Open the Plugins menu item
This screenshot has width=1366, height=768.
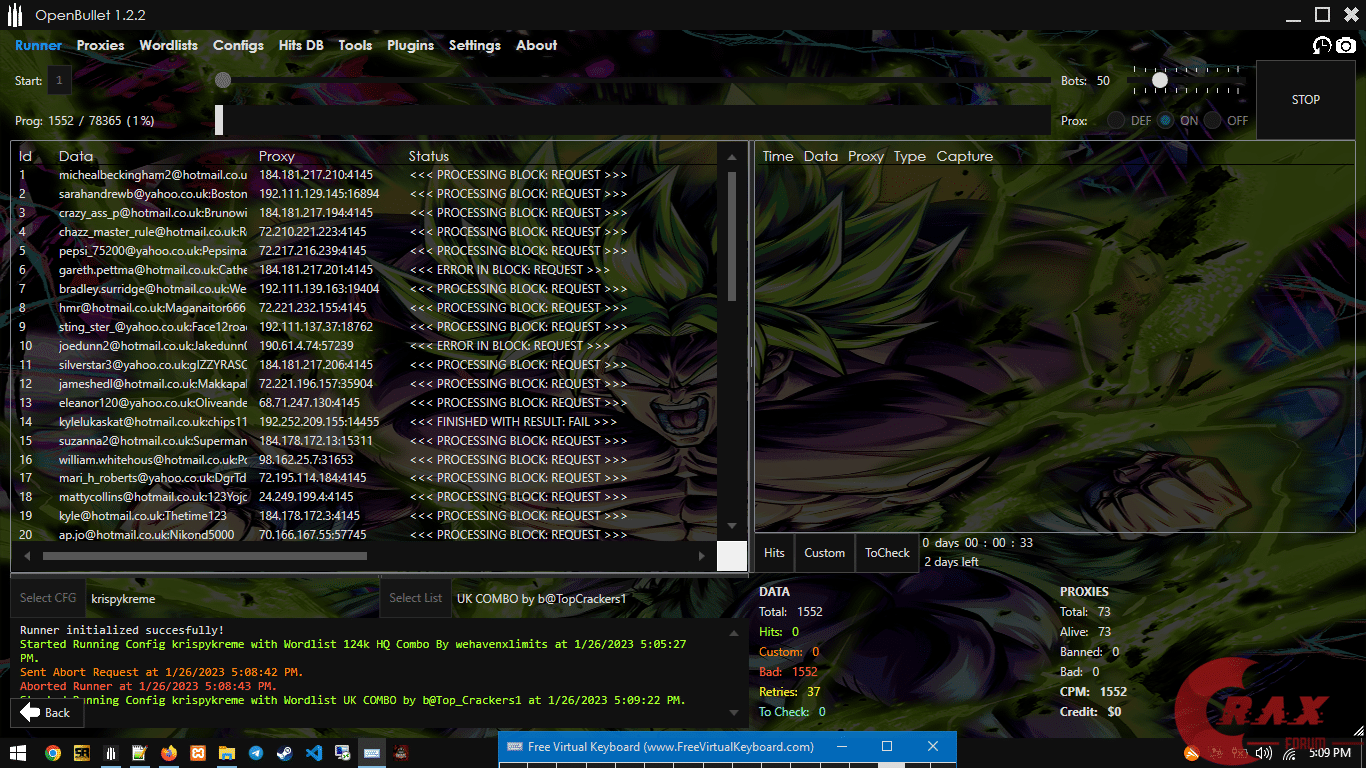click(410, 45)
